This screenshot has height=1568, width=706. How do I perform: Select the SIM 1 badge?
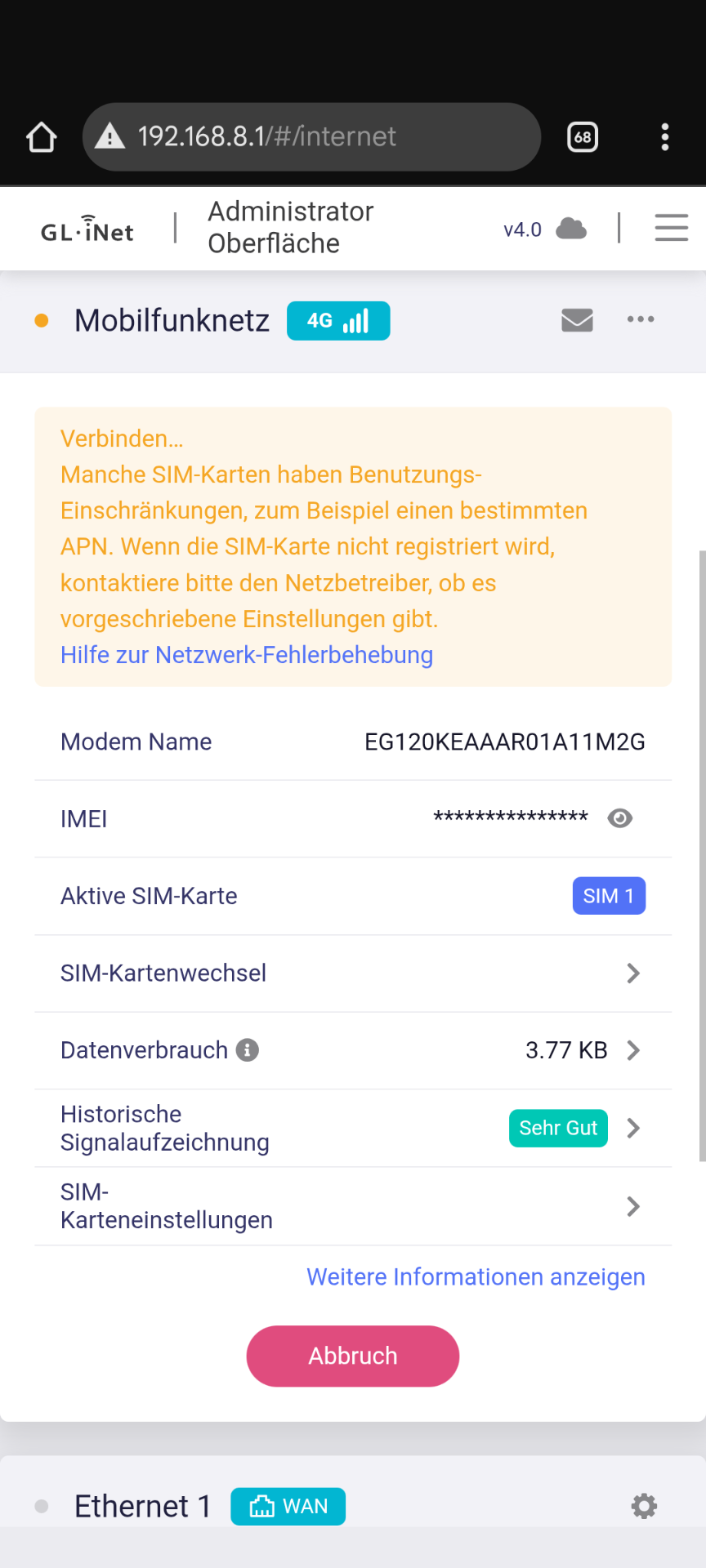point(609,896)
